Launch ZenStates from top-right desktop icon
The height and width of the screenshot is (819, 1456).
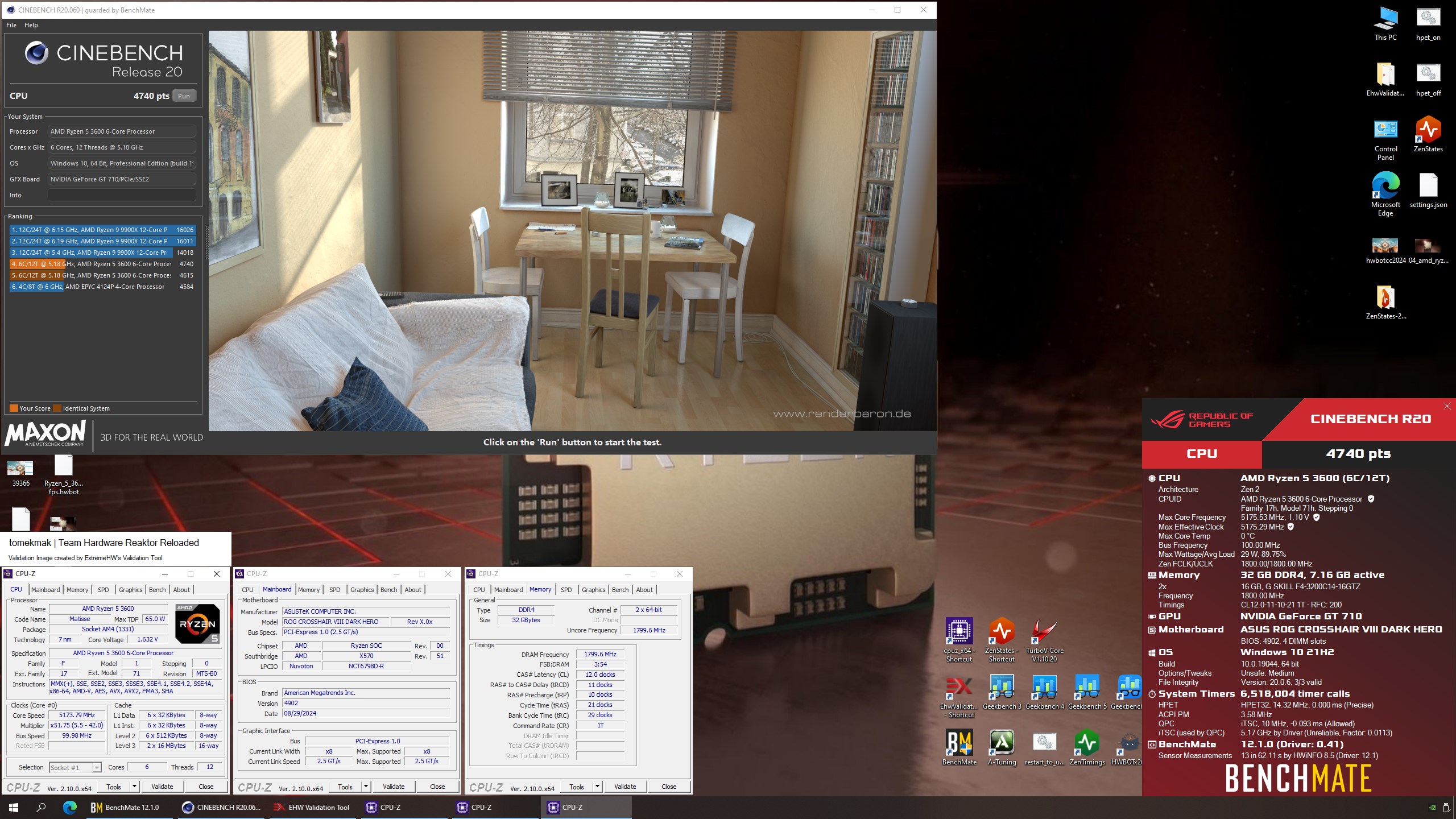tap(1428, 135)
